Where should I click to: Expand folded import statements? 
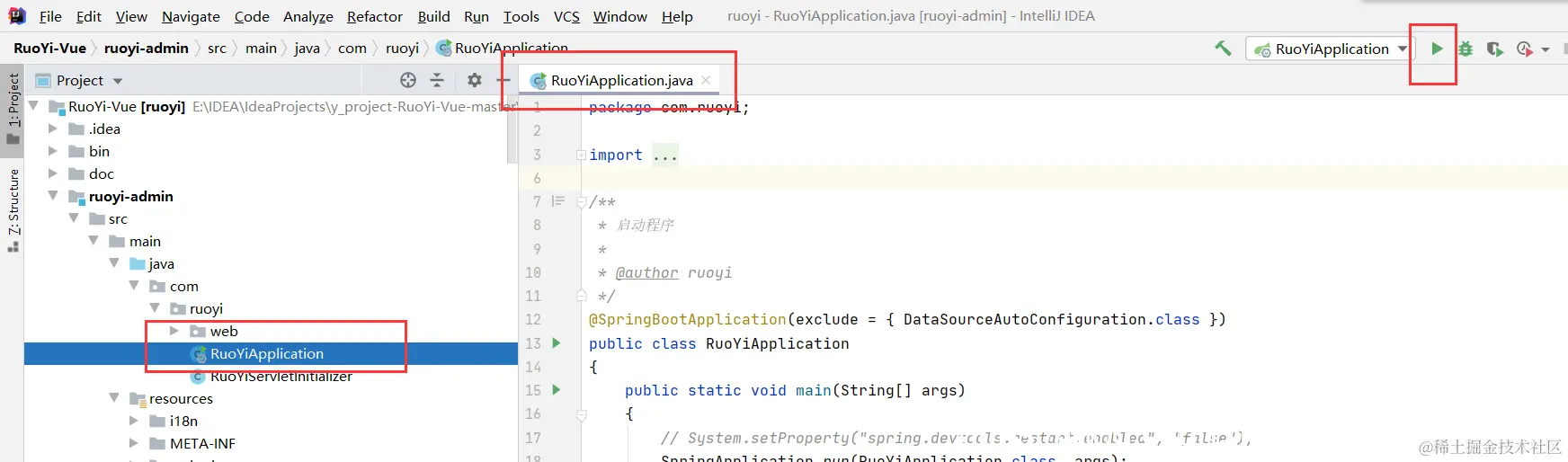(x=581, y=155)
